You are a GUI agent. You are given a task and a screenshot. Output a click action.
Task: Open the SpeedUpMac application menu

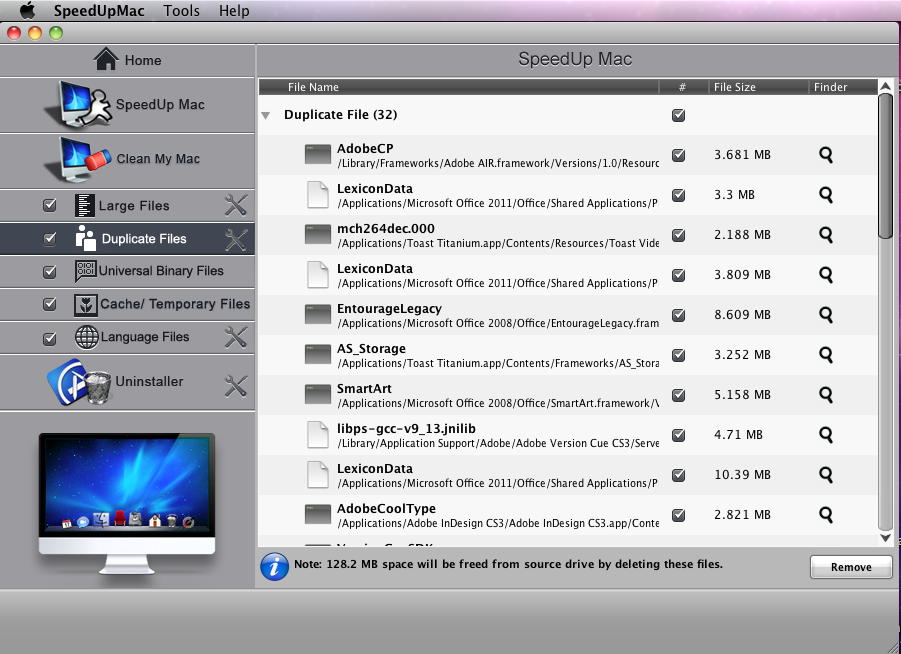(x=99, y=10)
